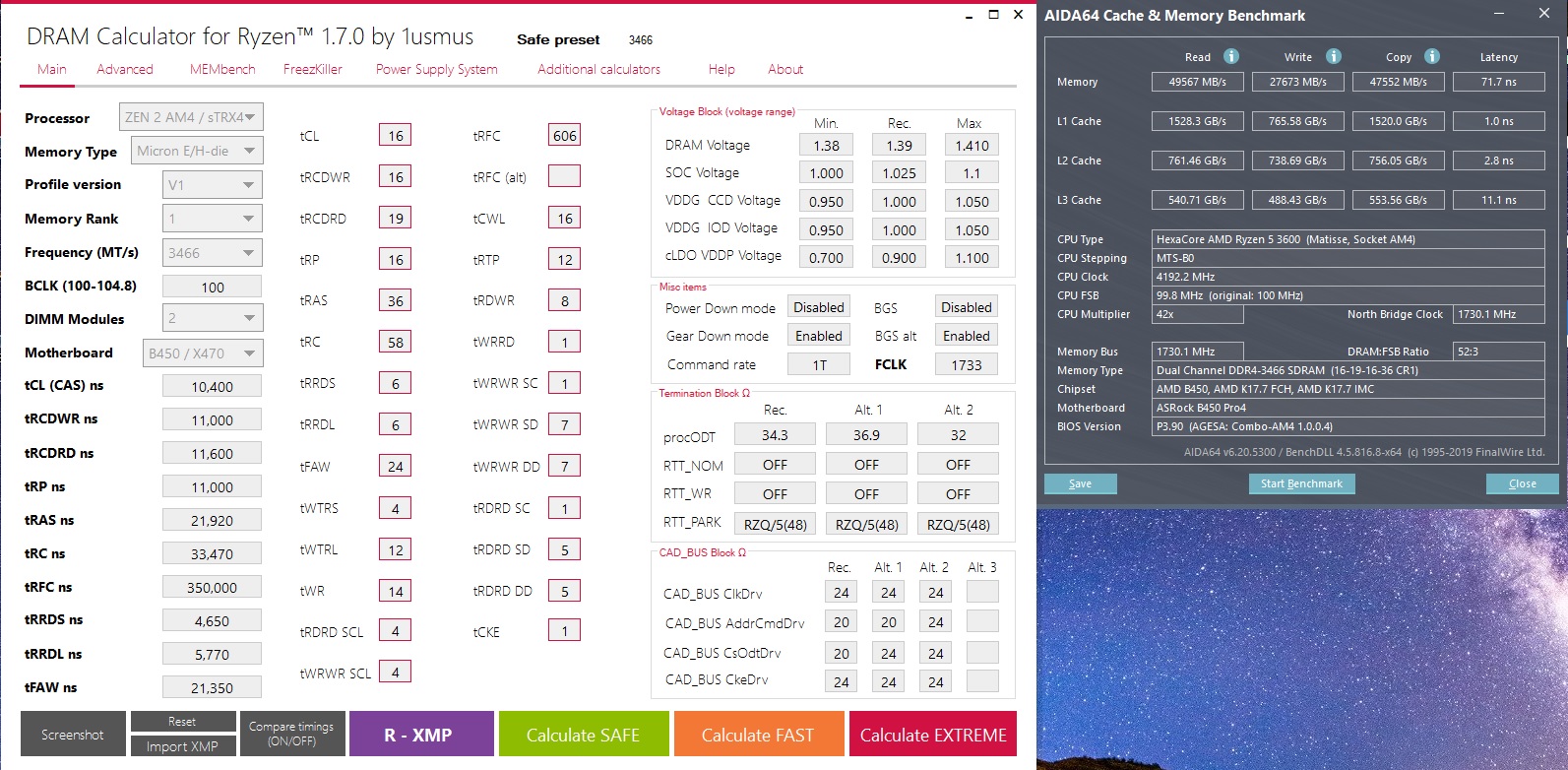
Task: Expand the Motherboard dropdown
Action: 203,353
